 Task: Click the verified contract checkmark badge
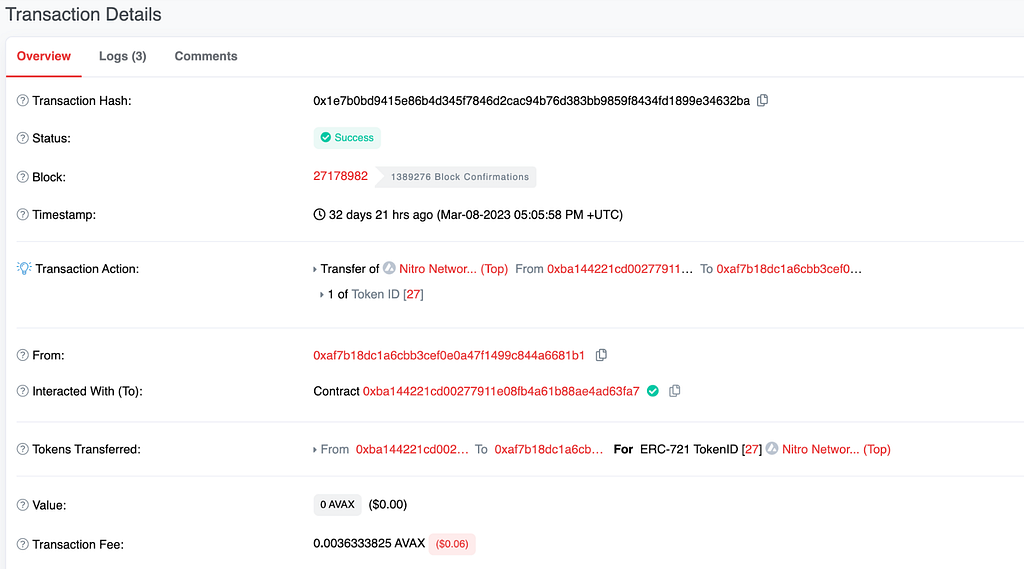652,391
